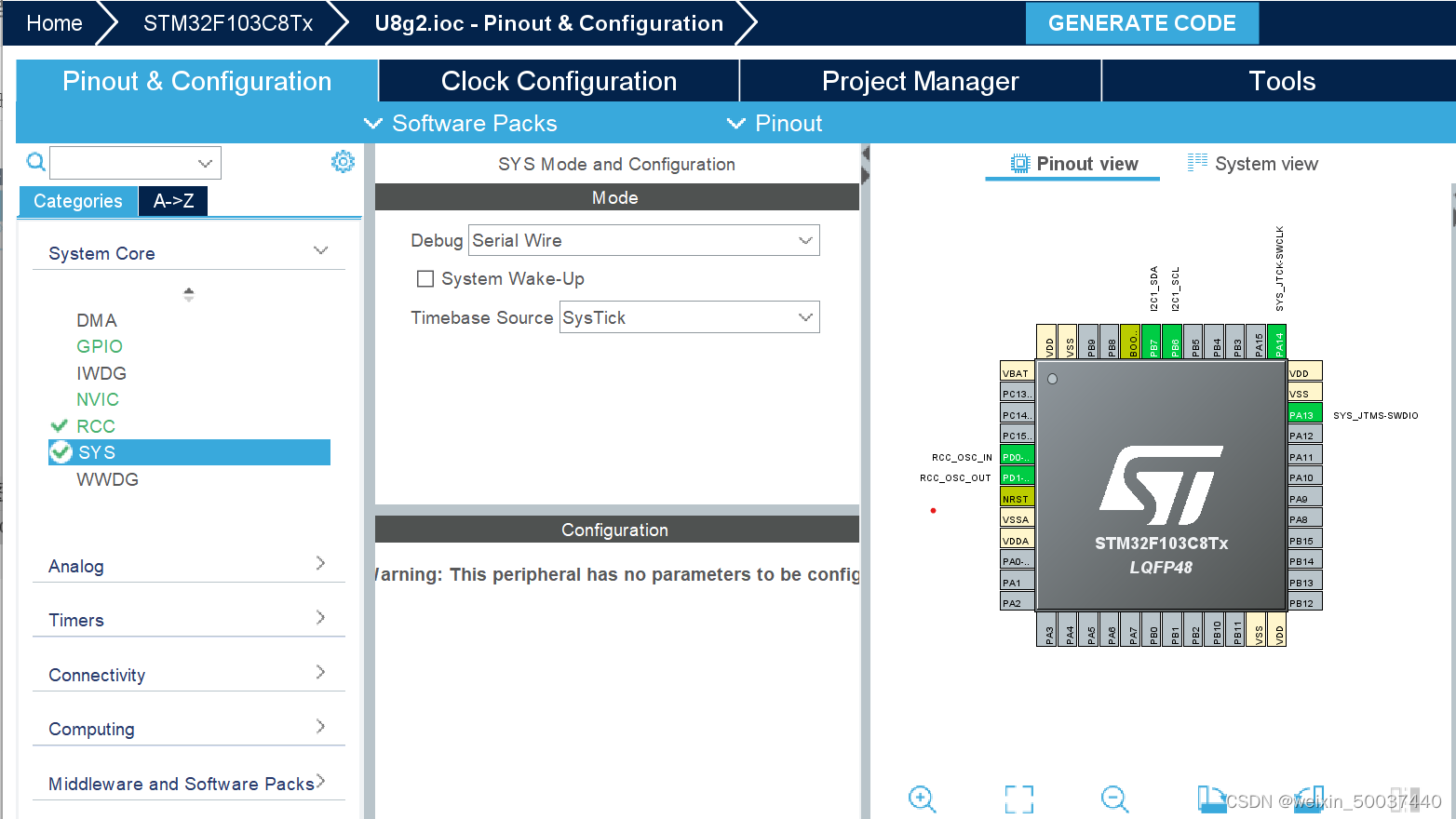Switch to the Tools tab
Viewport: 1456px width, 819px height.
1281,81
